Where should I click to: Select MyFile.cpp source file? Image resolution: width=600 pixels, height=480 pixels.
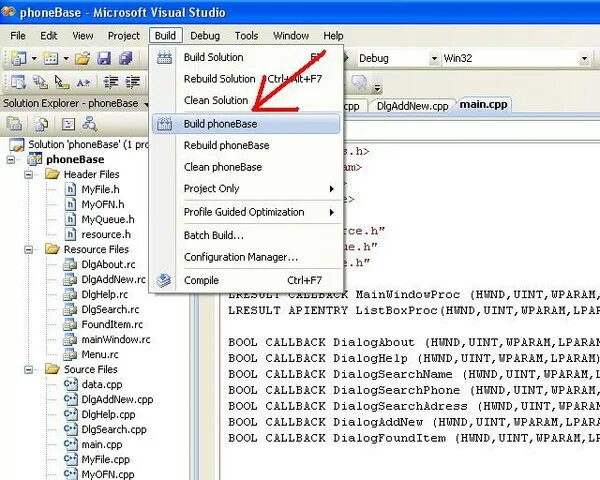pyautogui.click(x=106, y=459)
